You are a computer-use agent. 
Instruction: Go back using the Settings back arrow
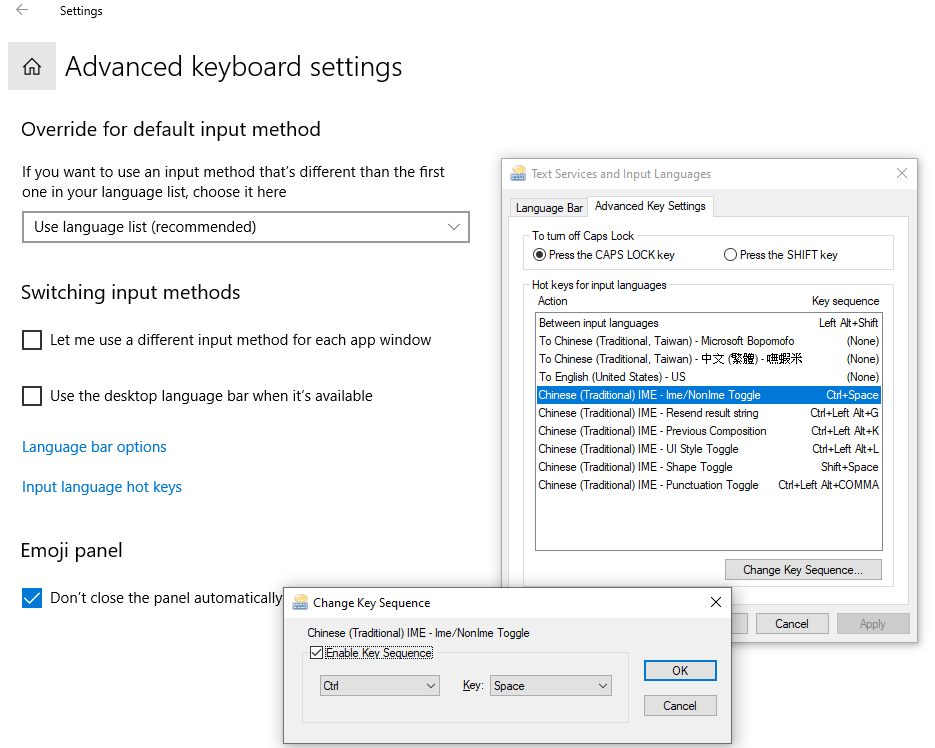click(22, 10)
